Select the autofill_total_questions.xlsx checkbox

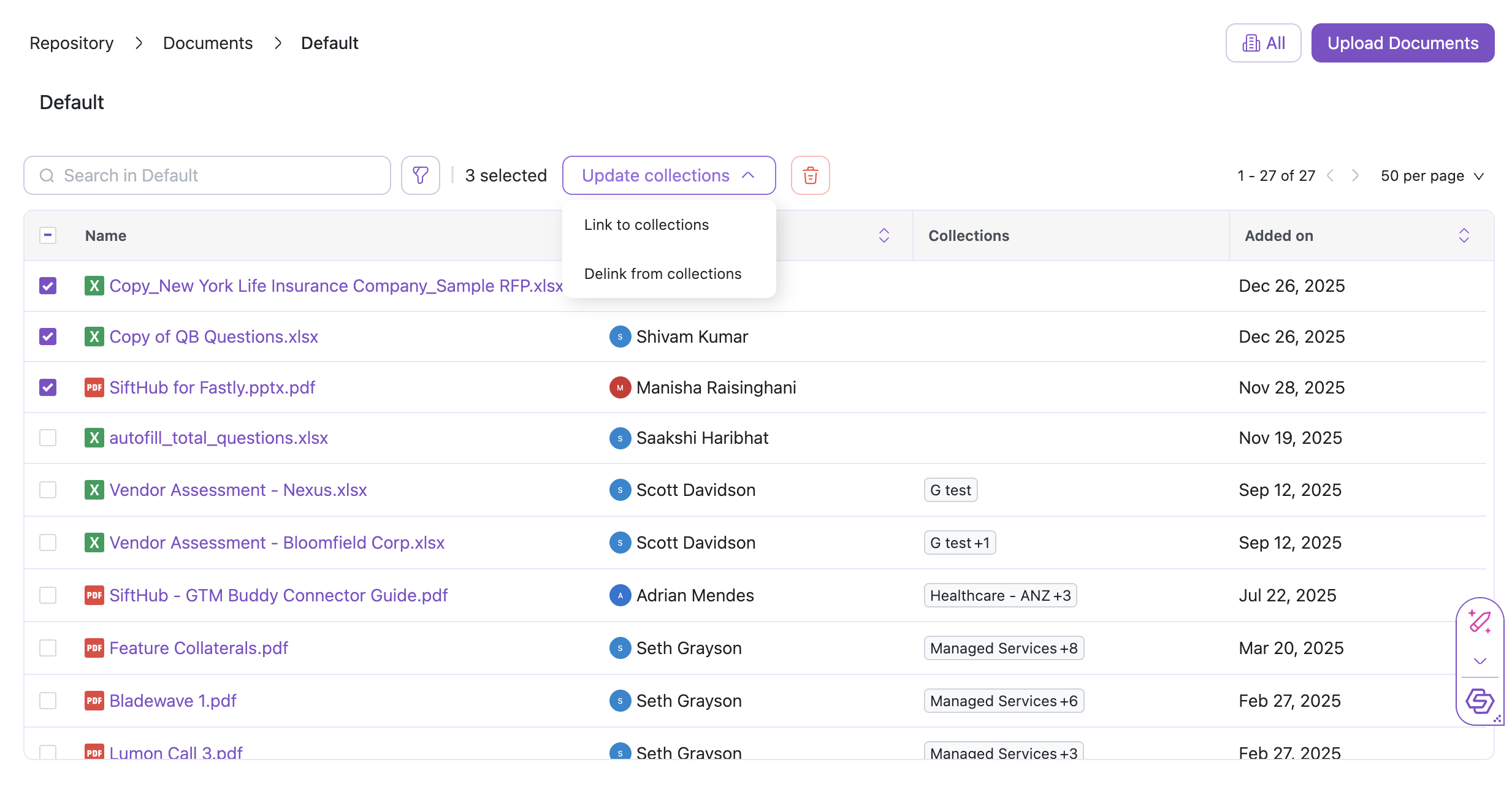48,438
